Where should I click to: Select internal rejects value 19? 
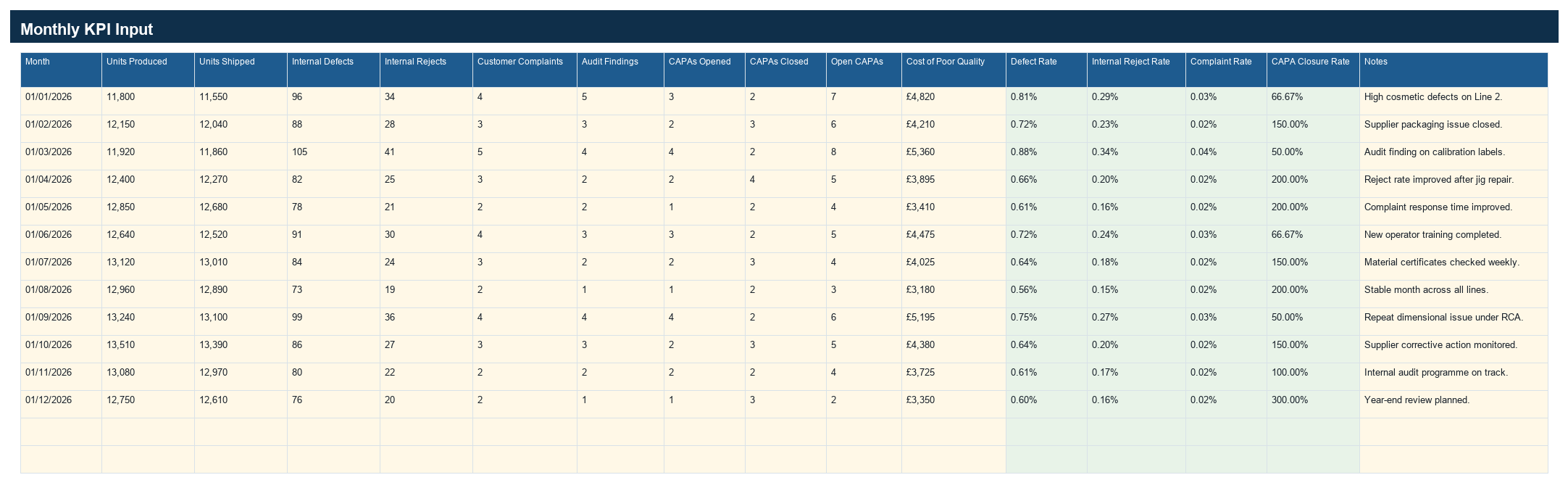[x=427, y=294]
